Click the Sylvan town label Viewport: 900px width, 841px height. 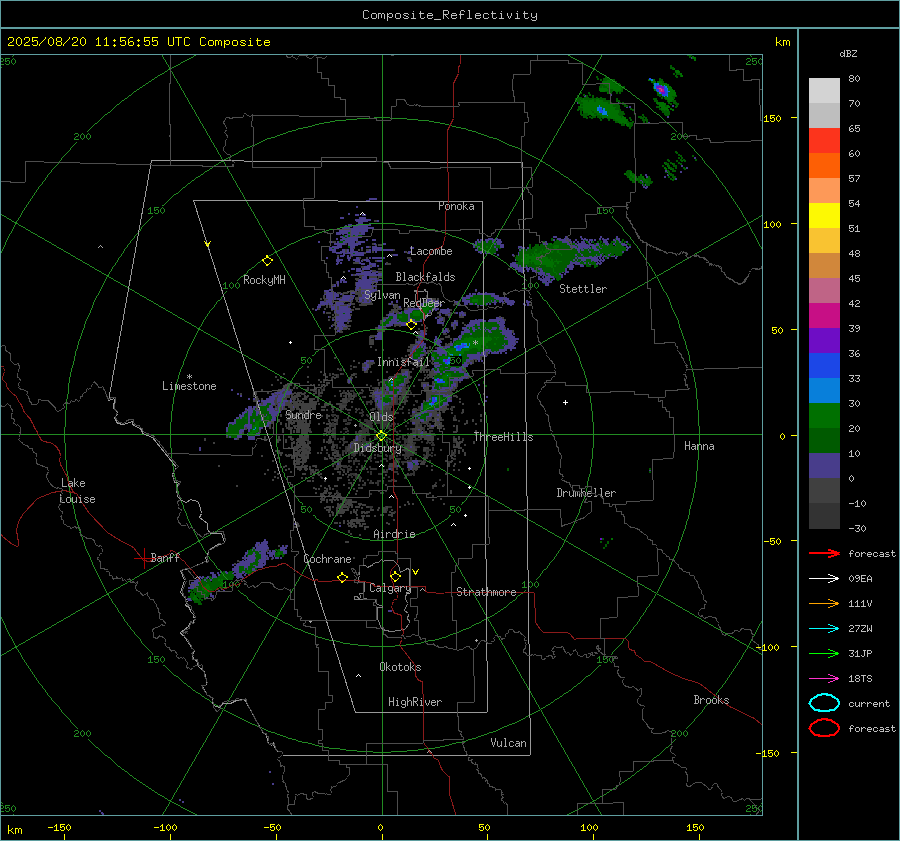(382, 295)
